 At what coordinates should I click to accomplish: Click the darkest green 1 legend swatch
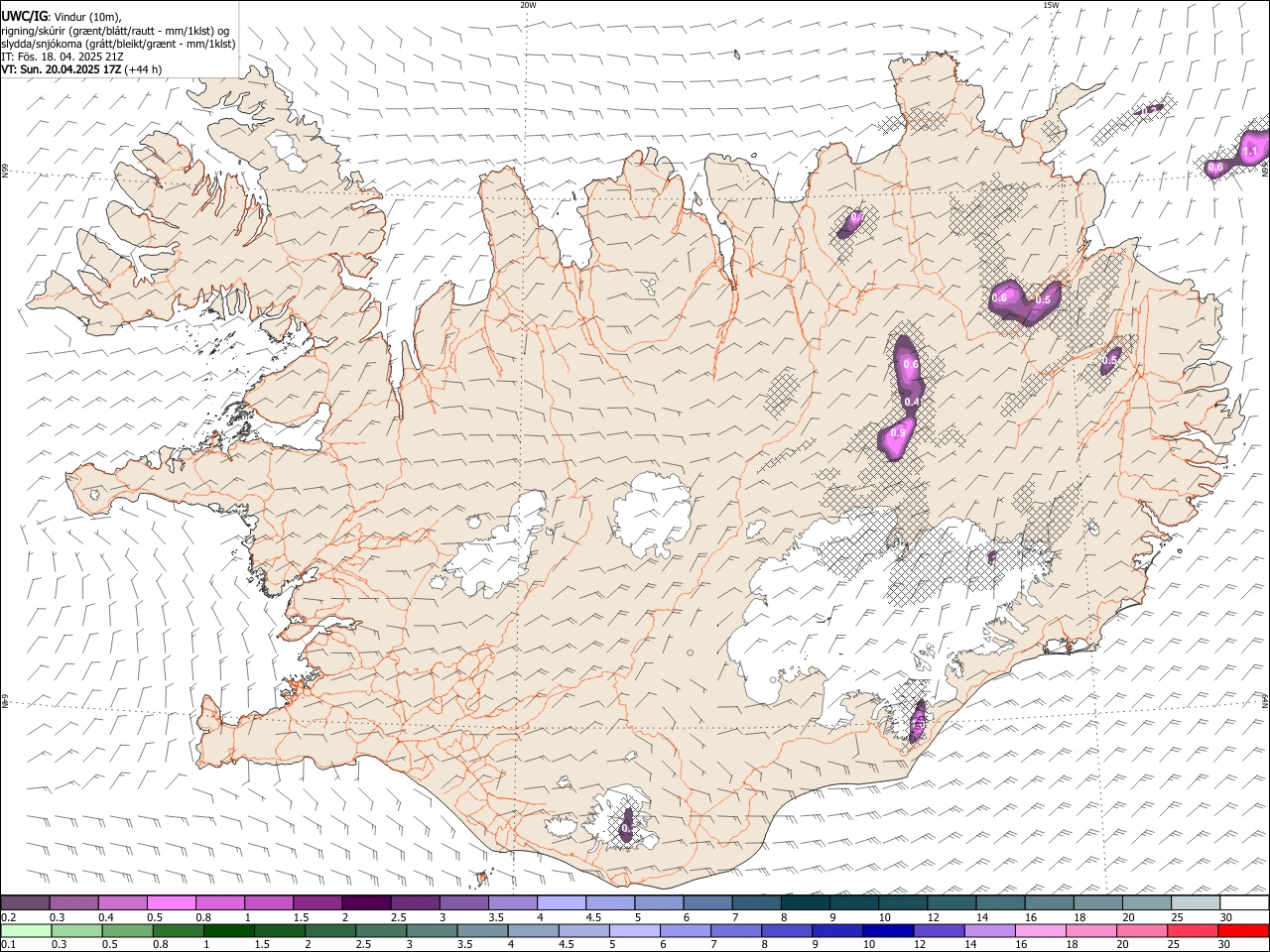tap(229, 930)
